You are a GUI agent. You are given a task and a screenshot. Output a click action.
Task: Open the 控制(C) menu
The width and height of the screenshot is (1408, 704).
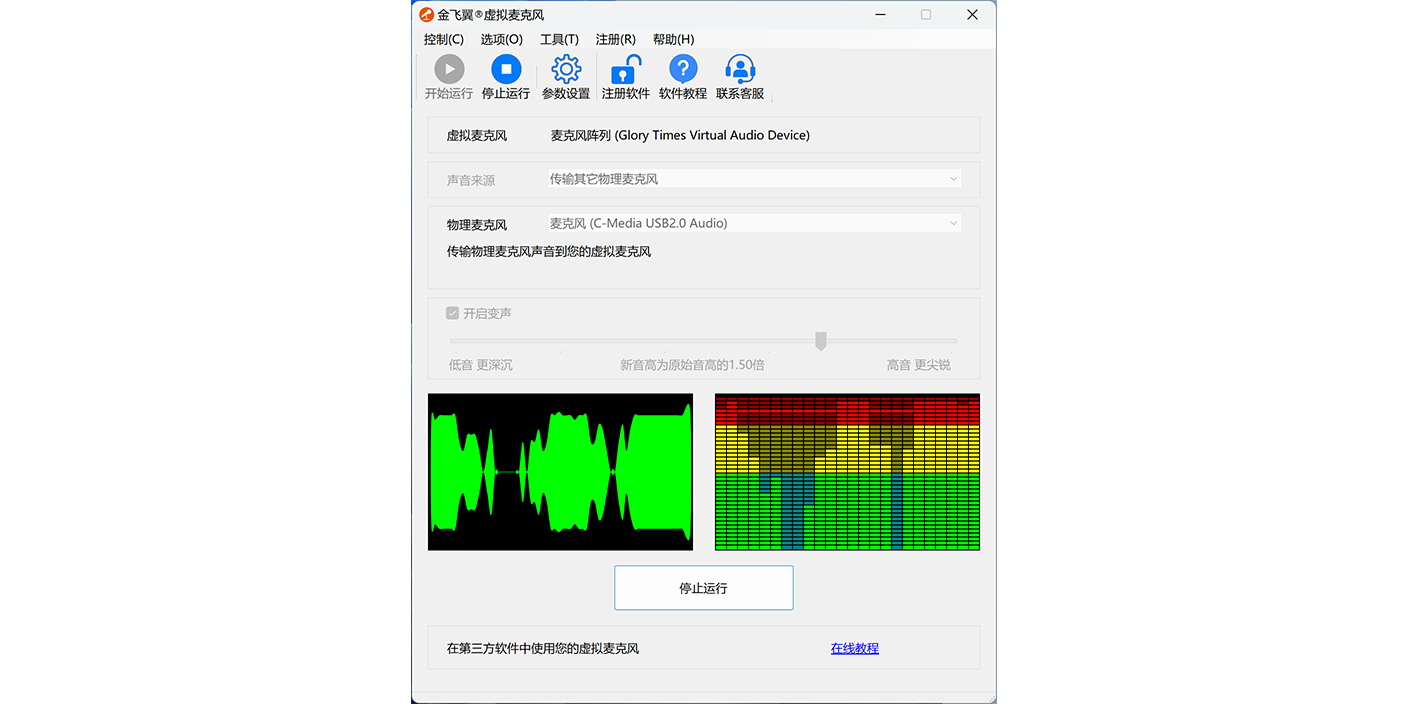pos(443,39)
